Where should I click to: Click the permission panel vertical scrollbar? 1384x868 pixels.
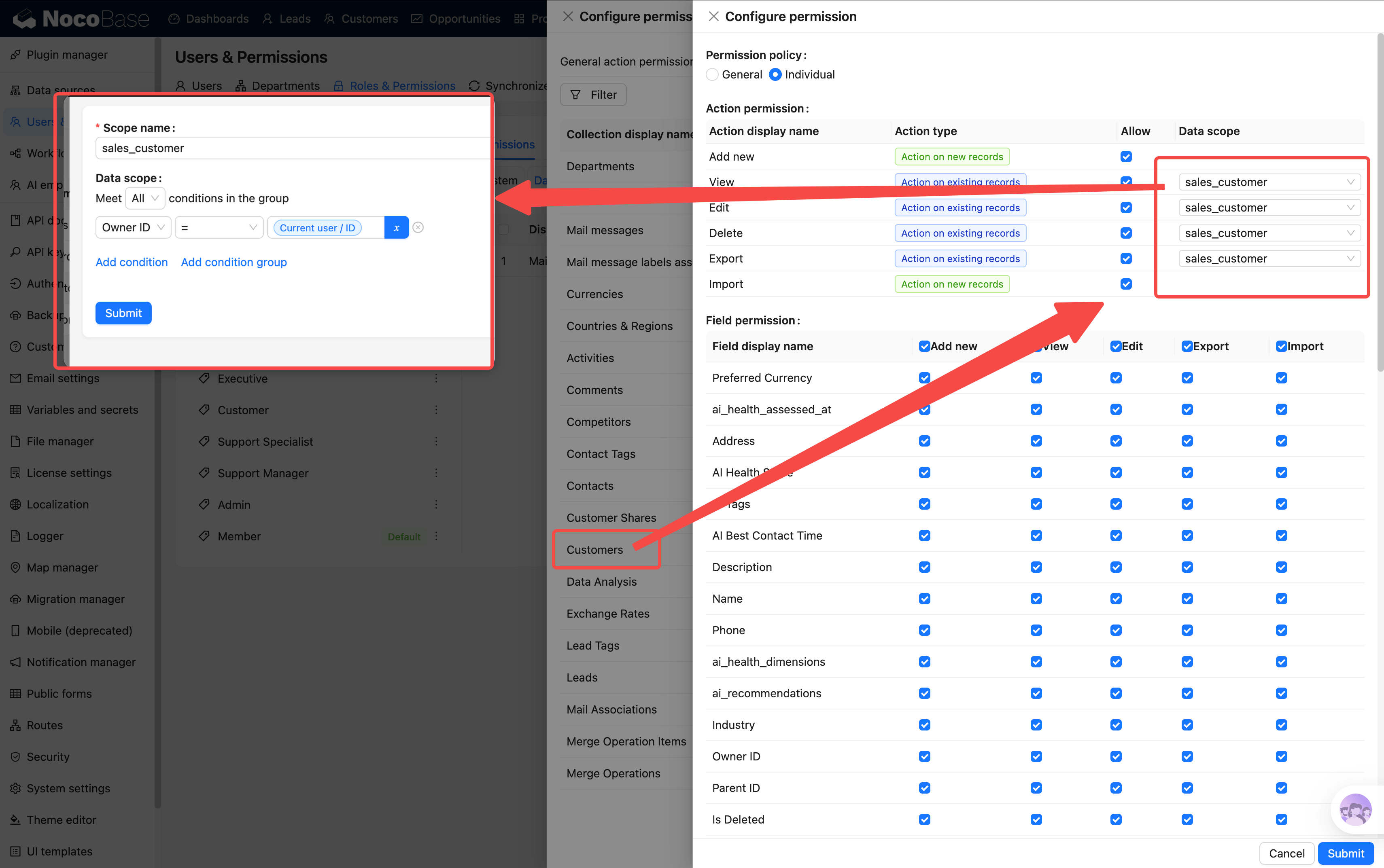1380,201
